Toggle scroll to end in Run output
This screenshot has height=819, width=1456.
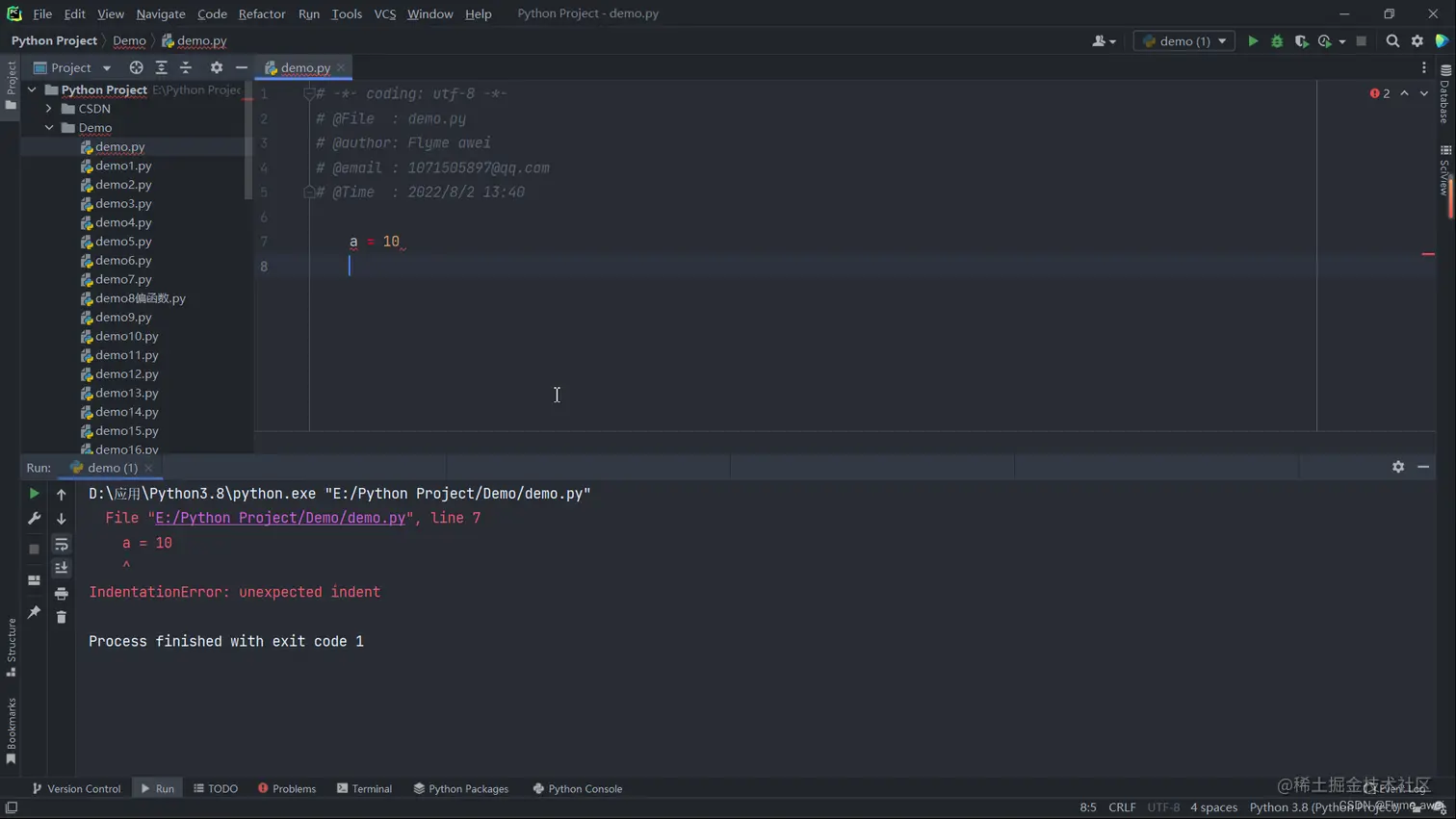[x=62, y=568]
